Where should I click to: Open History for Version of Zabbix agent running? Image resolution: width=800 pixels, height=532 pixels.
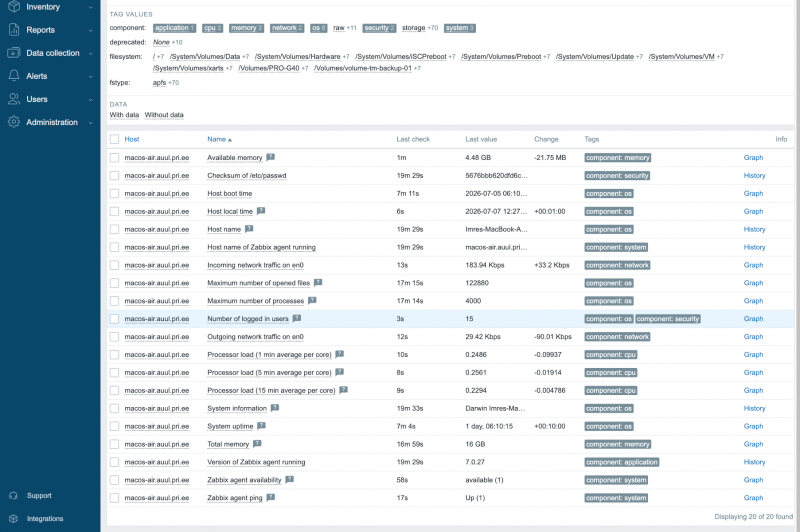pos(754,462)
